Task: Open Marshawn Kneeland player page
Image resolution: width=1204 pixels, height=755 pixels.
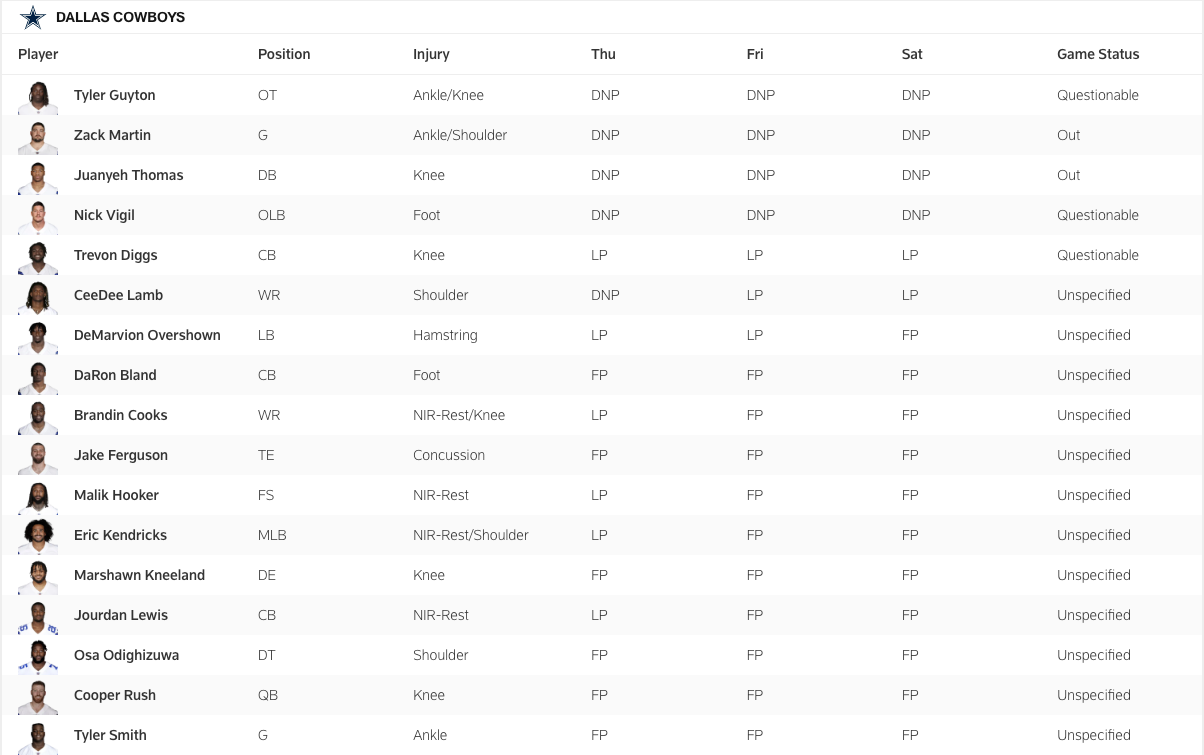Action: tap(139, 575)
